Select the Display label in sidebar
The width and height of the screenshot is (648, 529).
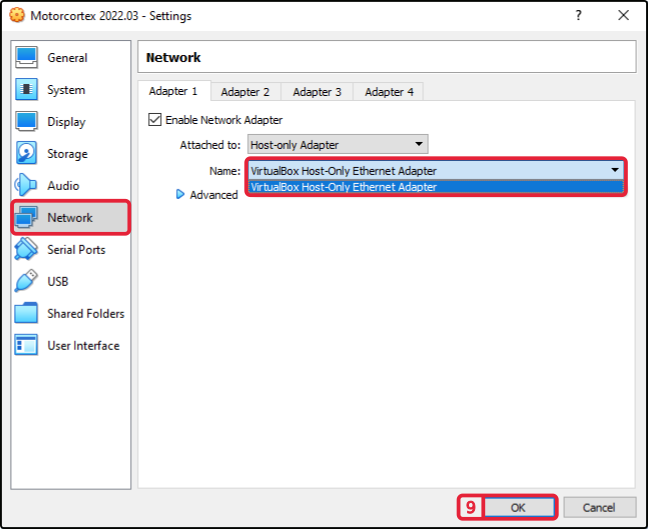(66, 122)
